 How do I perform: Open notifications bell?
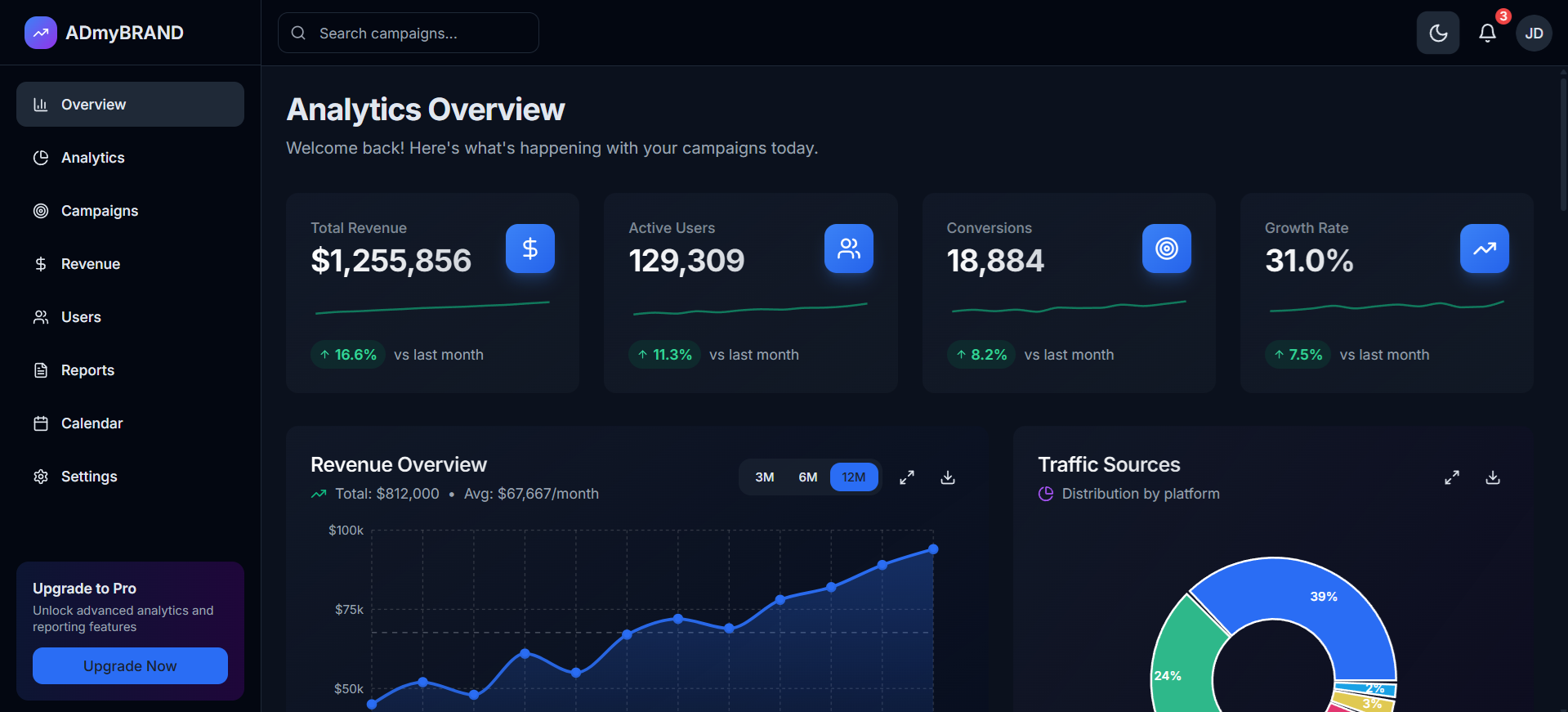(1488, 33)
